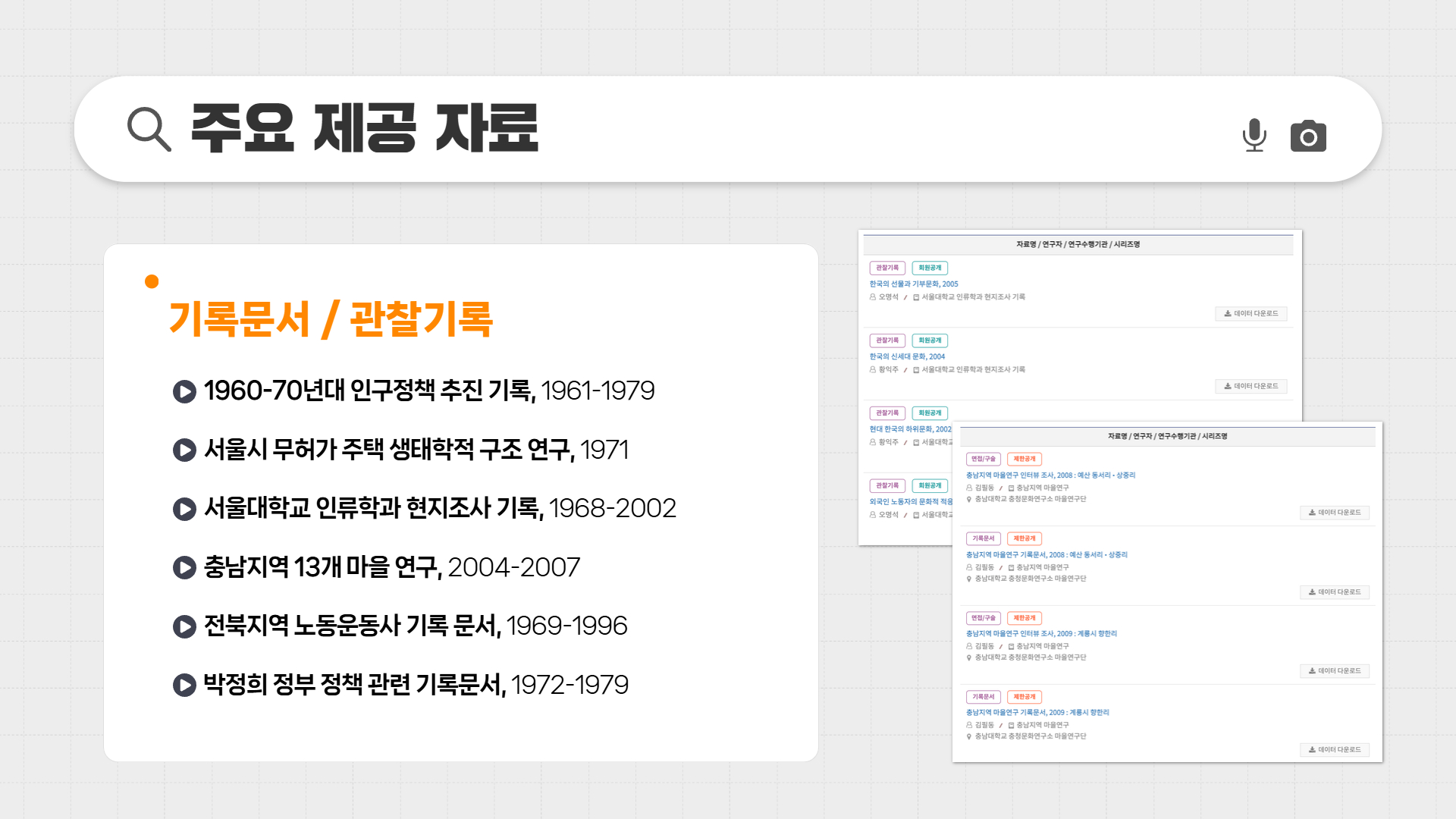Click researcher 김필동 under 인터뷰 조사, 2008
This screenshot has width=1456, height=819.
(984, 488)
